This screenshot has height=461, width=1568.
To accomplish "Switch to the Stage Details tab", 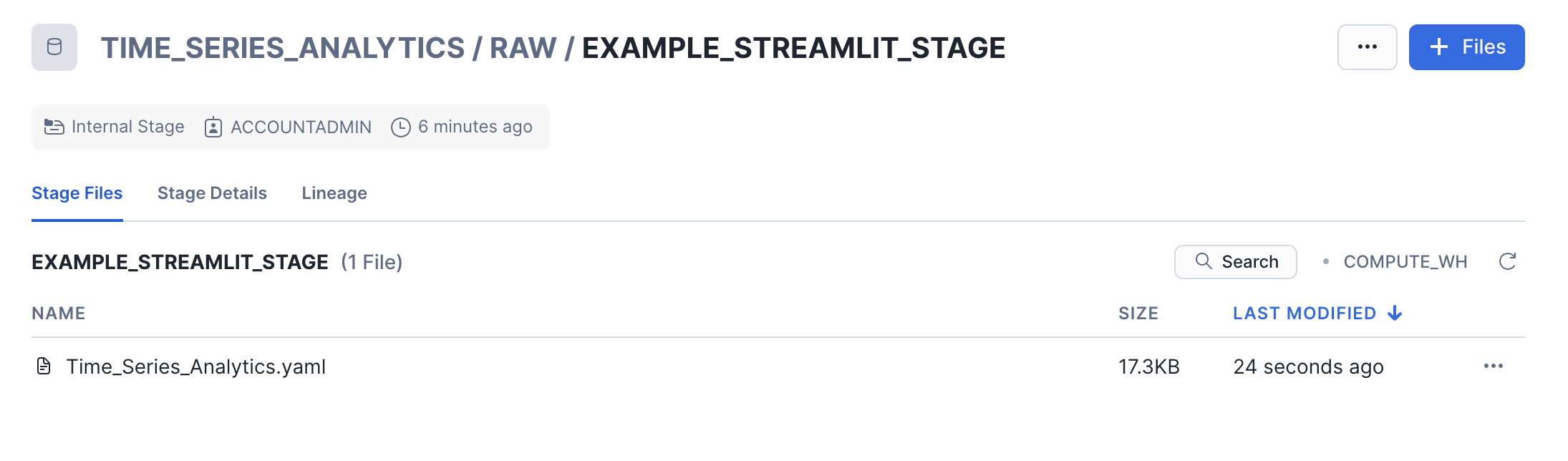I will pos(212,193).
